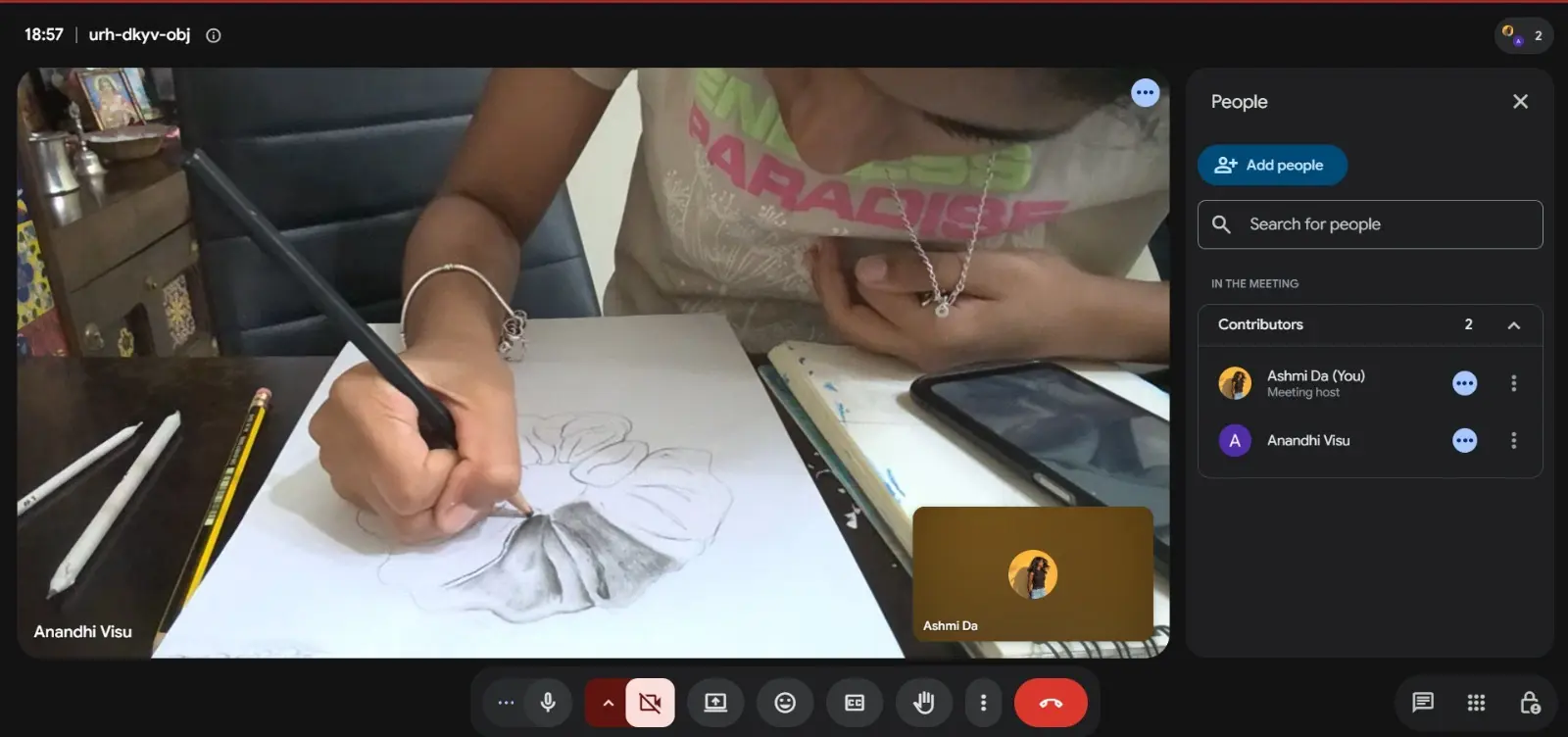1568x737 pixels.
Task: Open participants count badge at top right
Action: [1524, 35]
